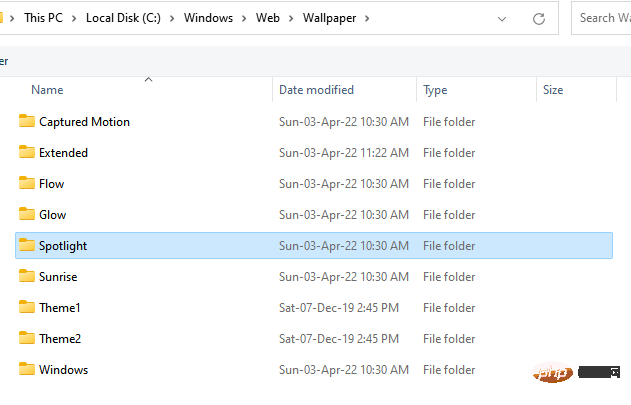Select the Sunrise folder name

point(58,277)
